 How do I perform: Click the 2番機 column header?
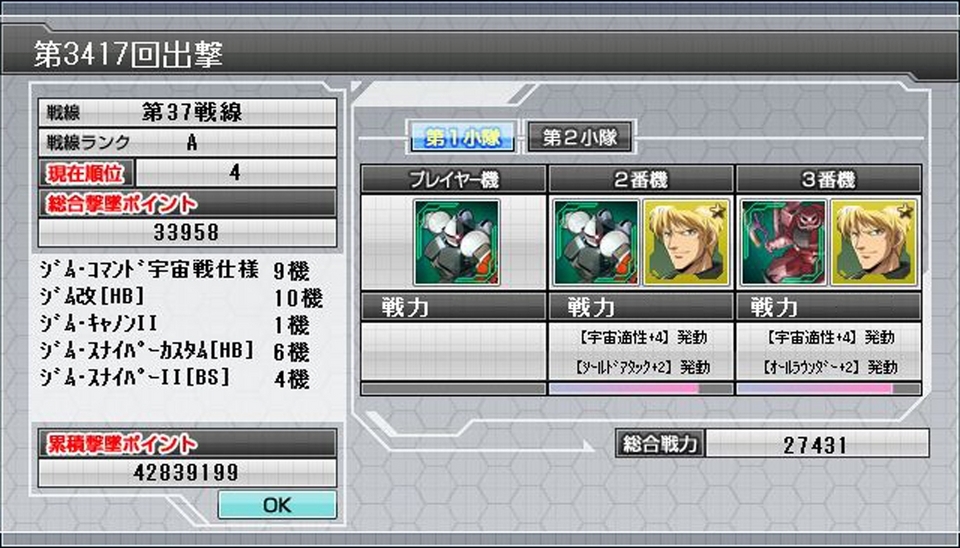click(x=641, y=179)
